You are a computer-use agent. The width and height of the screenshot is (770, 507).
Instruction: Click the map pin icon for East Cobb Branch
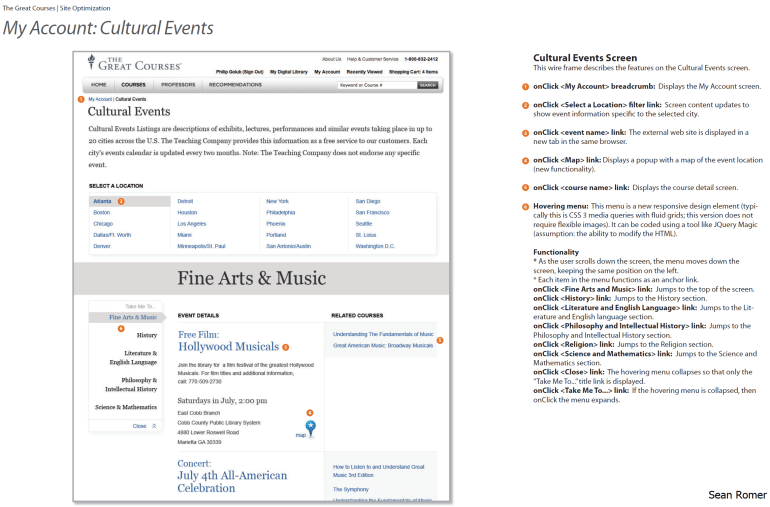tap(310, 427)
